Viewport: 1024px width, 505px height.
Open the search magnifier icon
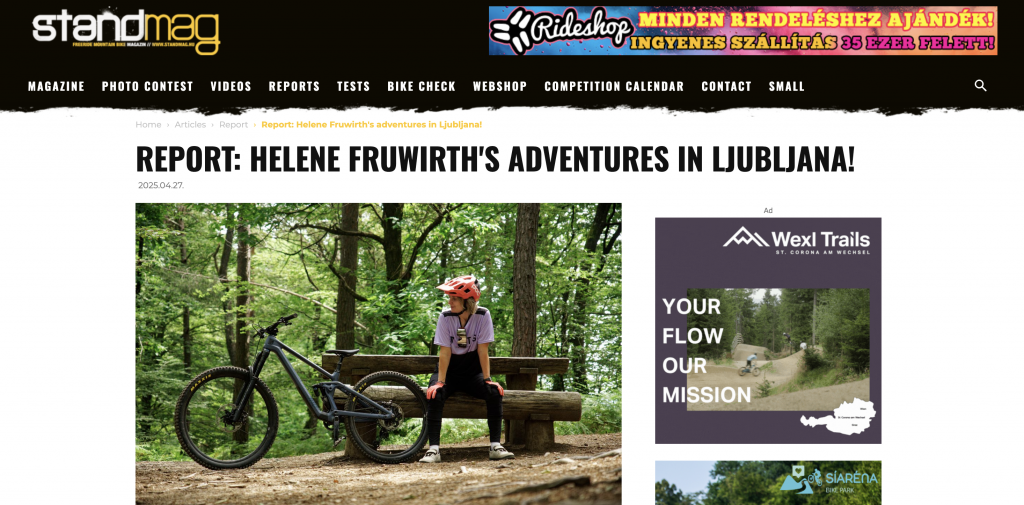tap(980, 86)
